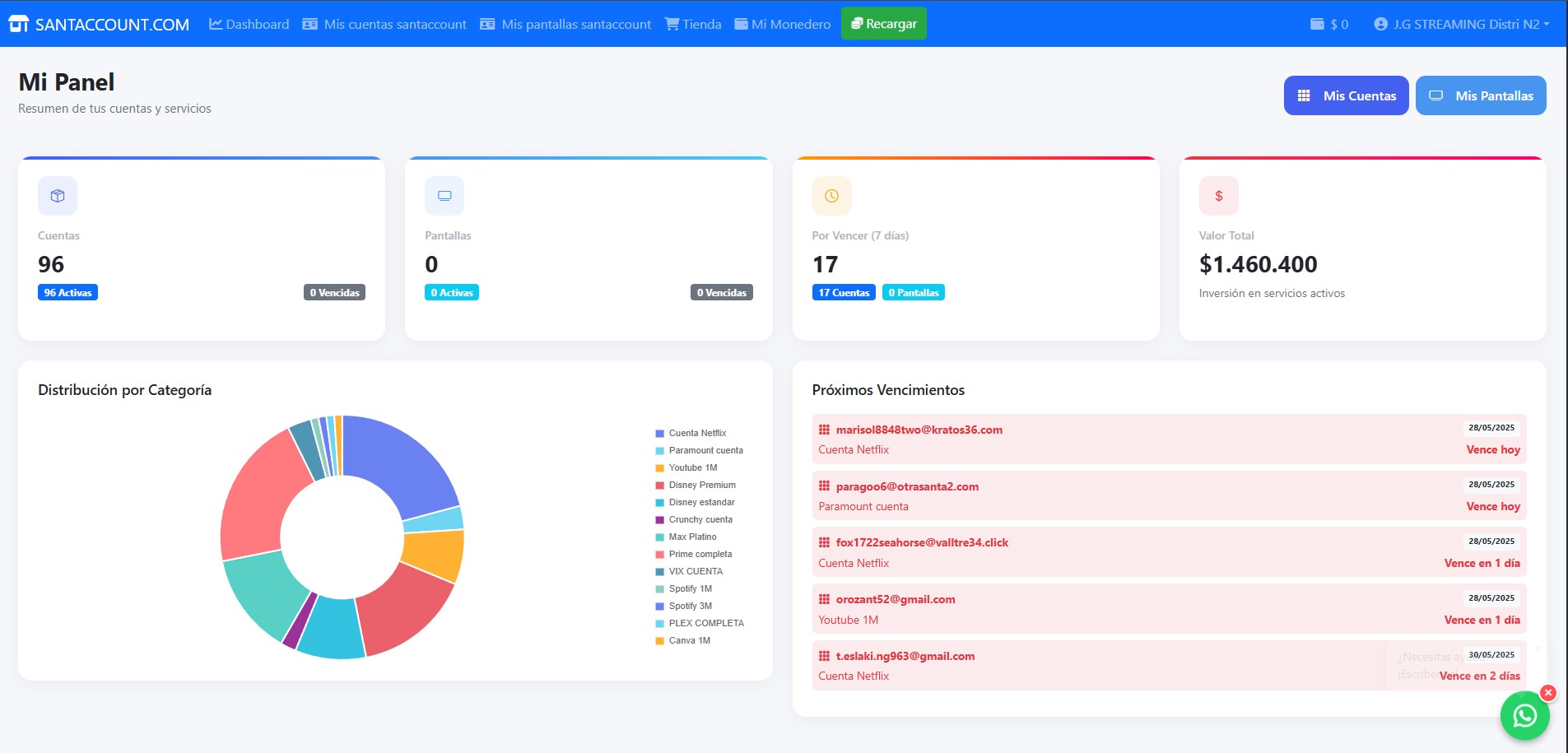Click the cube icon in Cuentas card
This screenshot has height=753, width=1568.
click(x=58, y=196)
